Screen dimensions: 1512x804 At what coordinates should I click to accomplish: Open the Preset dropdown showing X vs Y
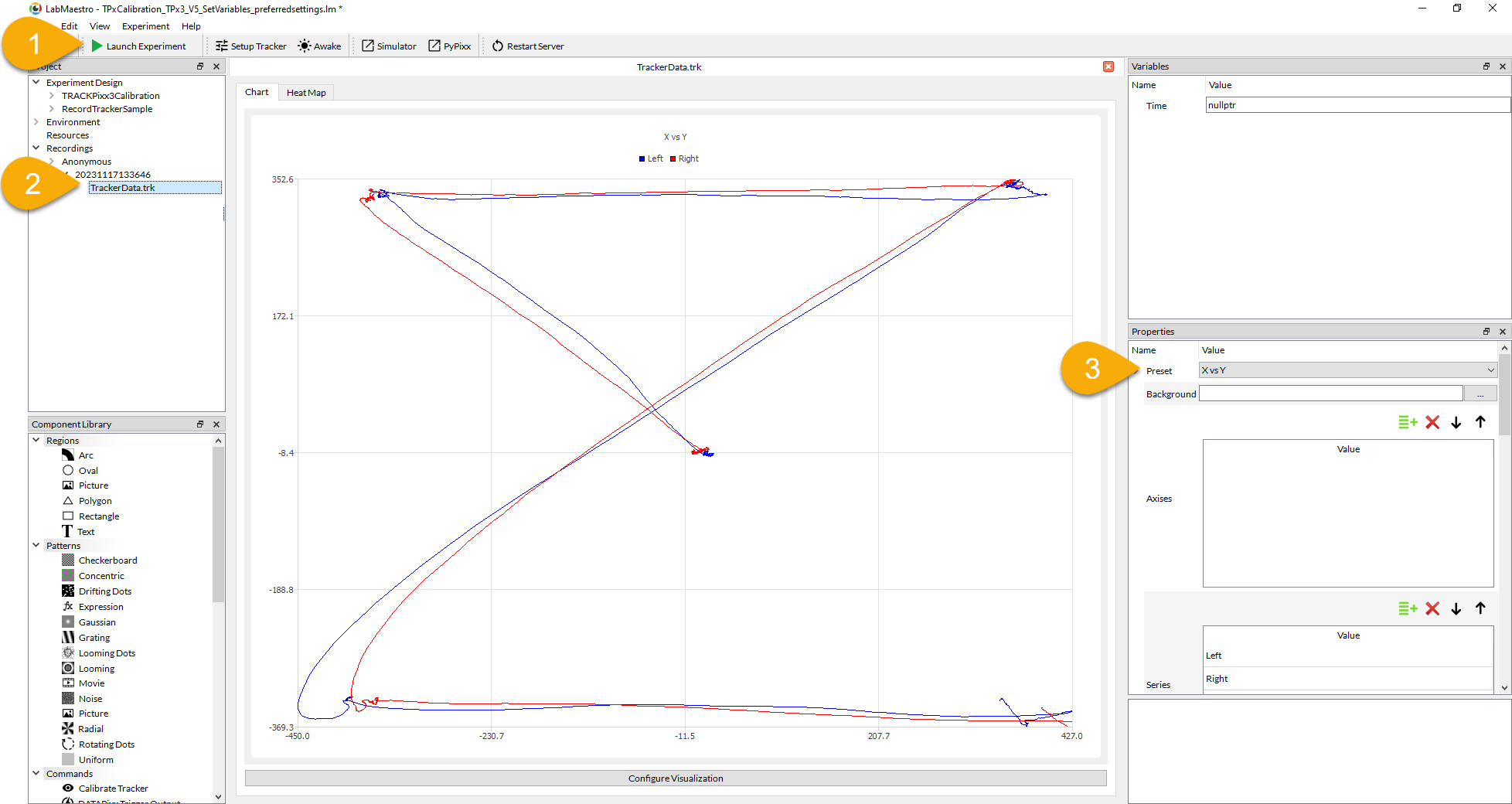[x=1347, y=370]
